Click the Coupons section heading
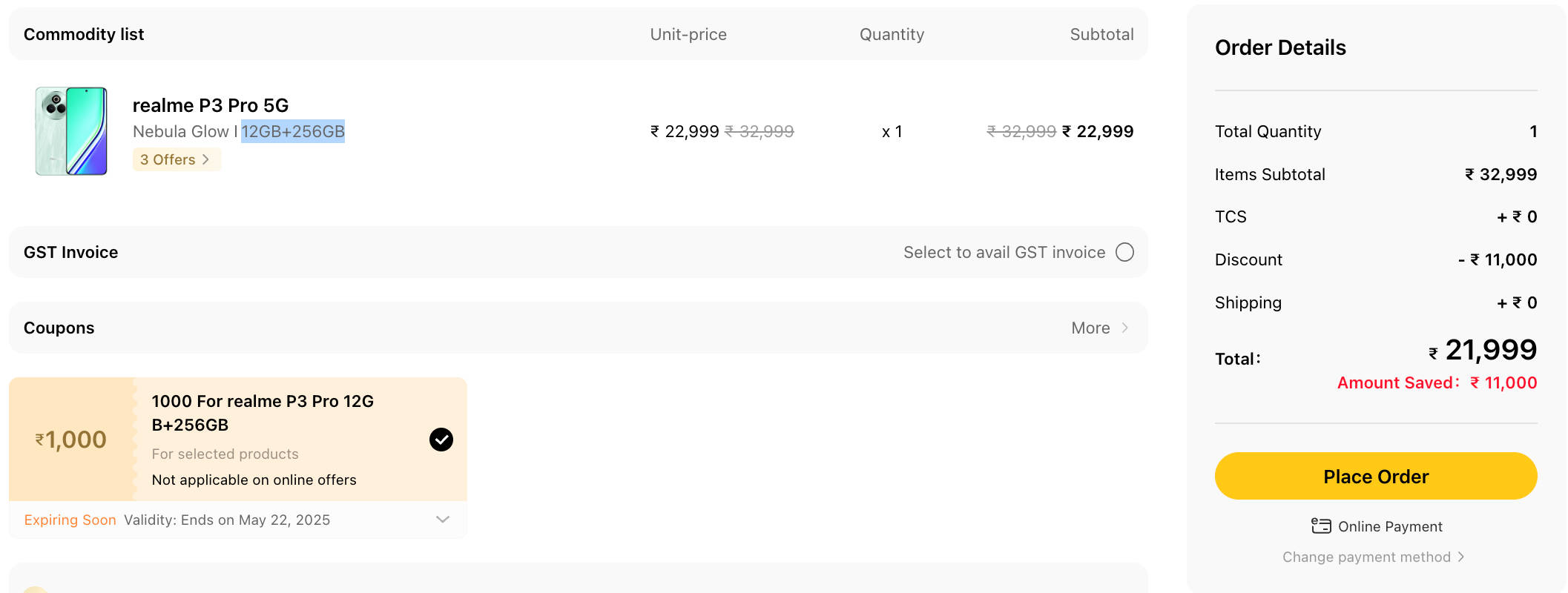This screenshot has width=1568, height=593. click(59, 328)
